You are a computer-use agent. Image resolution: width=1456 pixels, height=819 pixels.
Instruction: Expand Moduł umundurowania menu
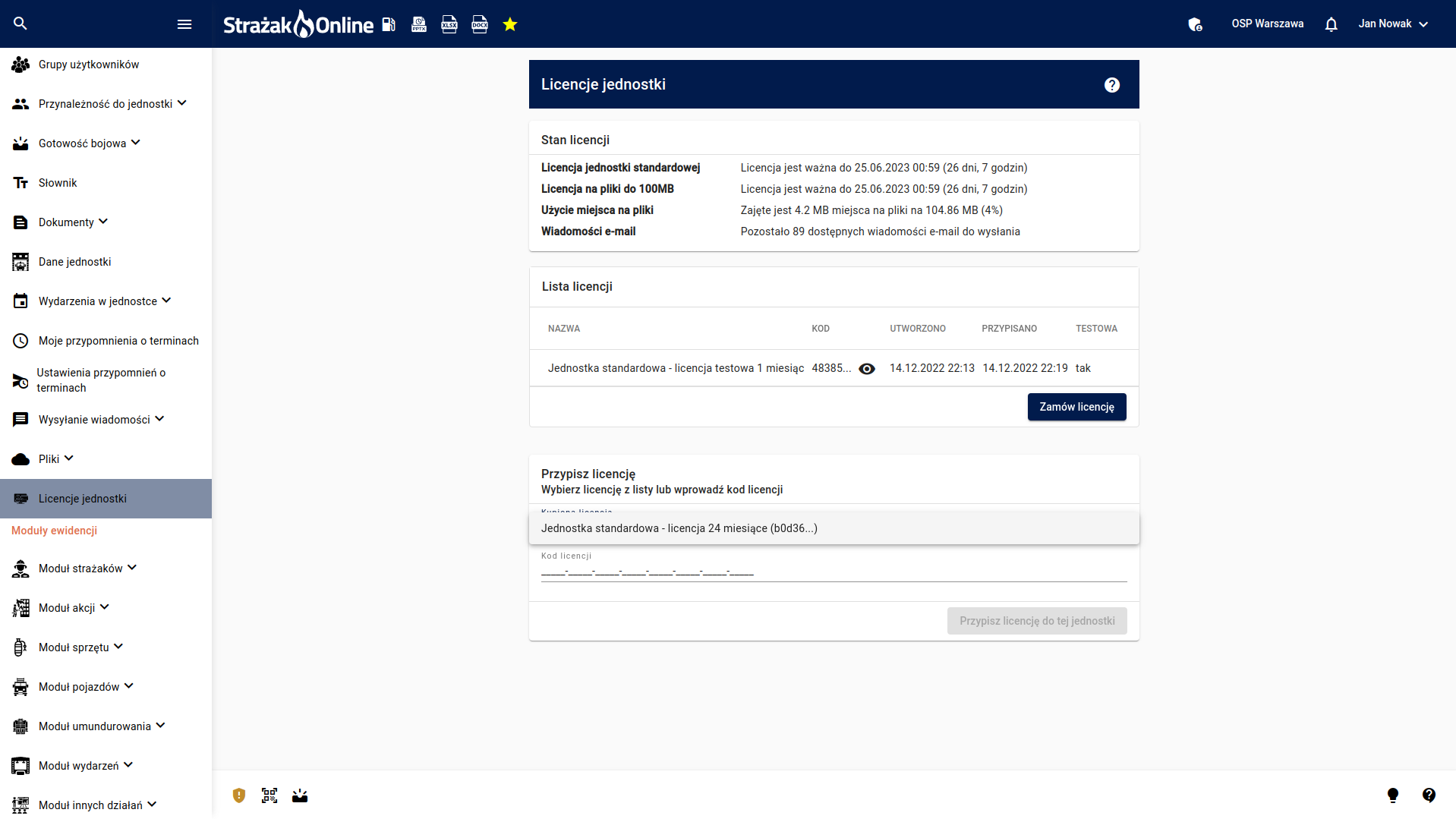160,726
